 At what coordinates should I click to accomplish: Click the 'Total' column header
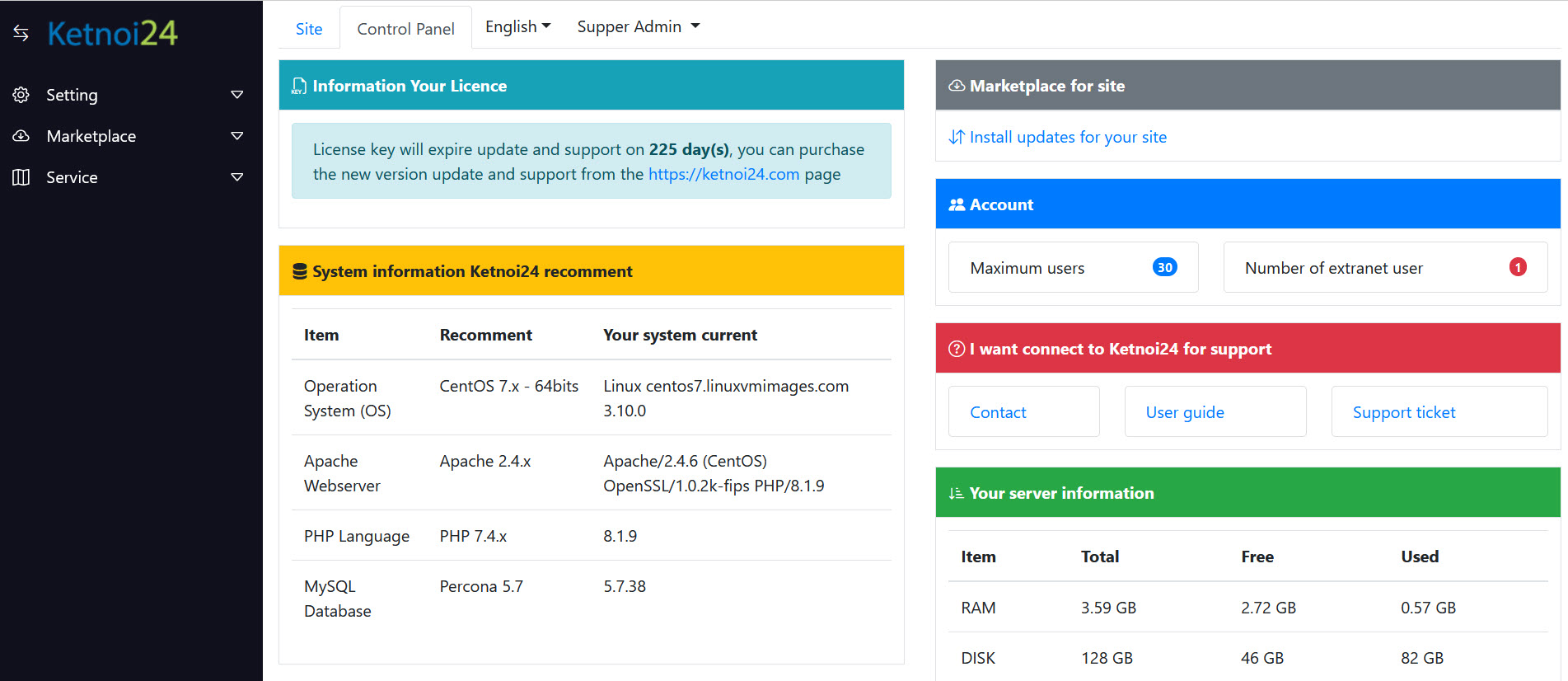[x=1100, y=557]
